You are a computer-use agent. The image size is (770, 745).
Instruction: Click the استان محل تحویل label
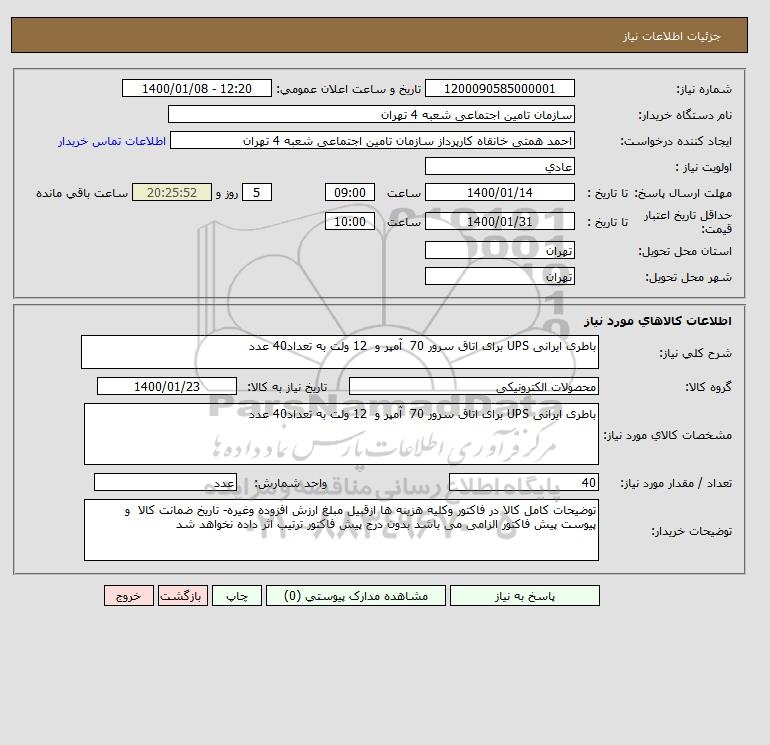coord(685,251)
